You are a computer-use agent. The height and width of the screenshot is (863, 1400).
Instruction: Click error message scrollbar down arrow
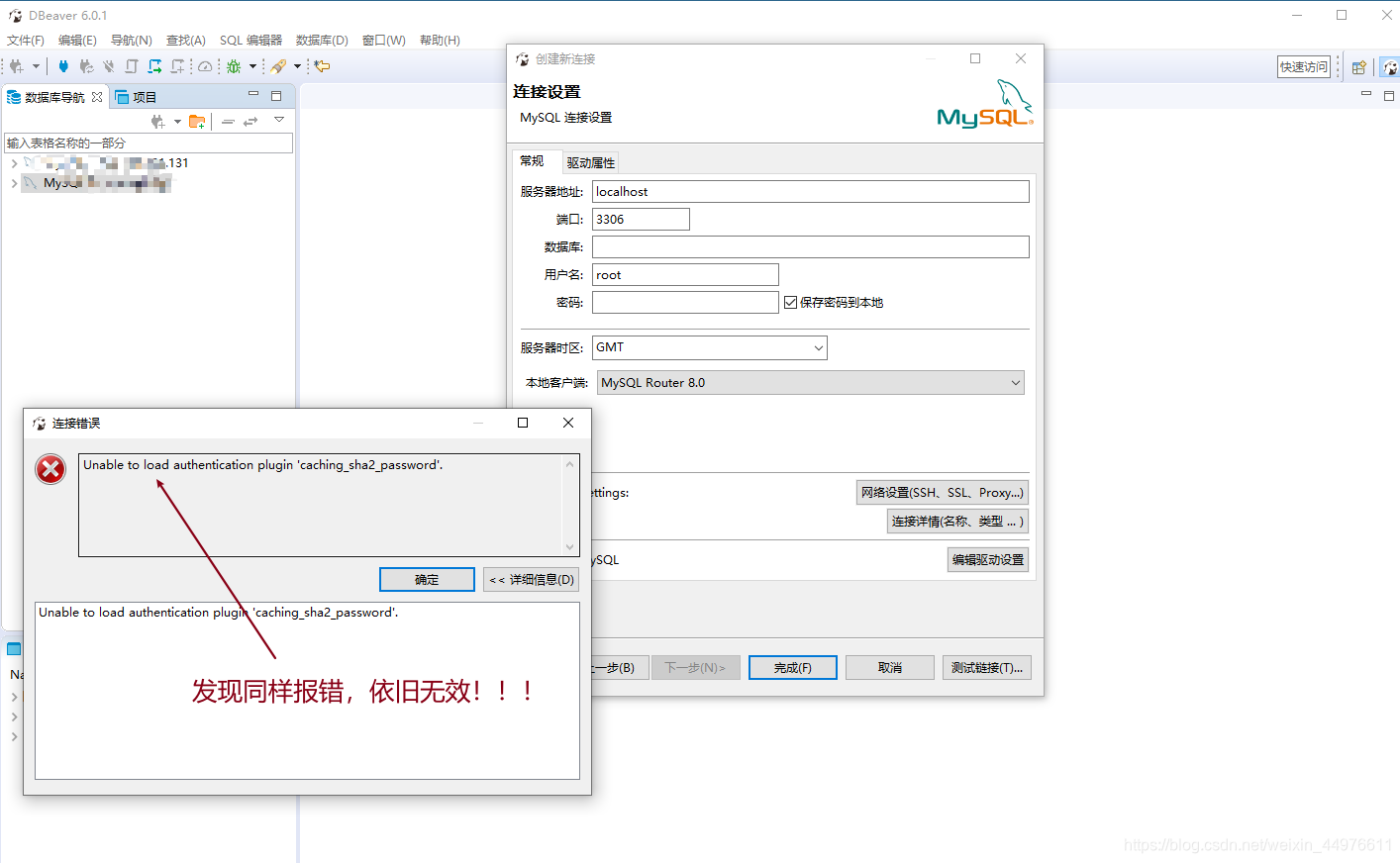[x=569, y=546]
